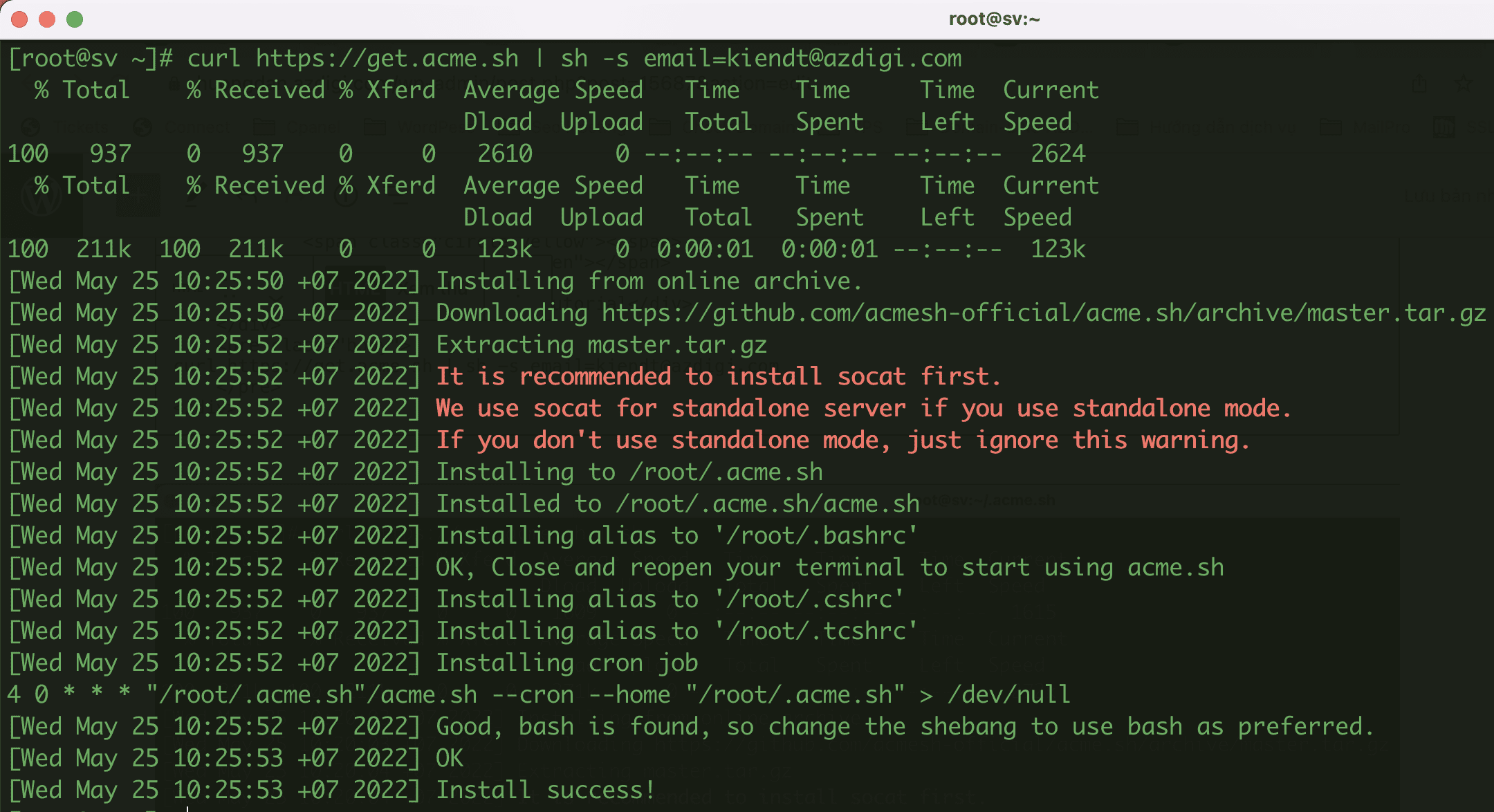Click the green fullscreen window button

[75, 19]
